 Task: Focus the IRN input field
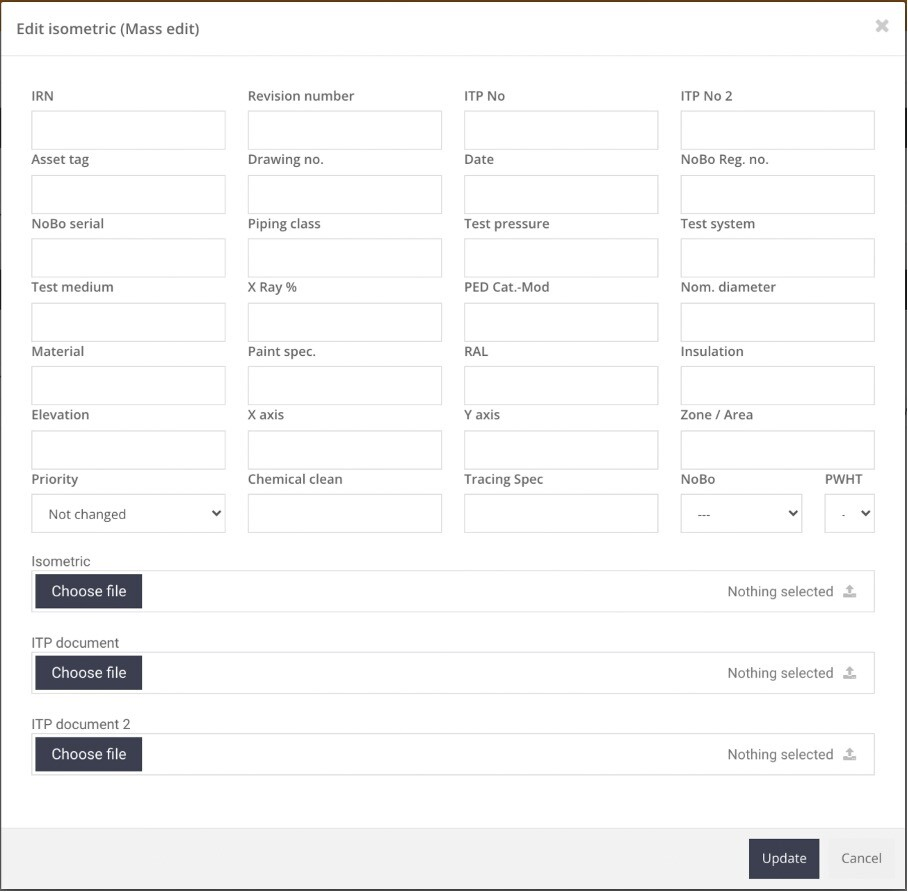click(x=128, y=130)
